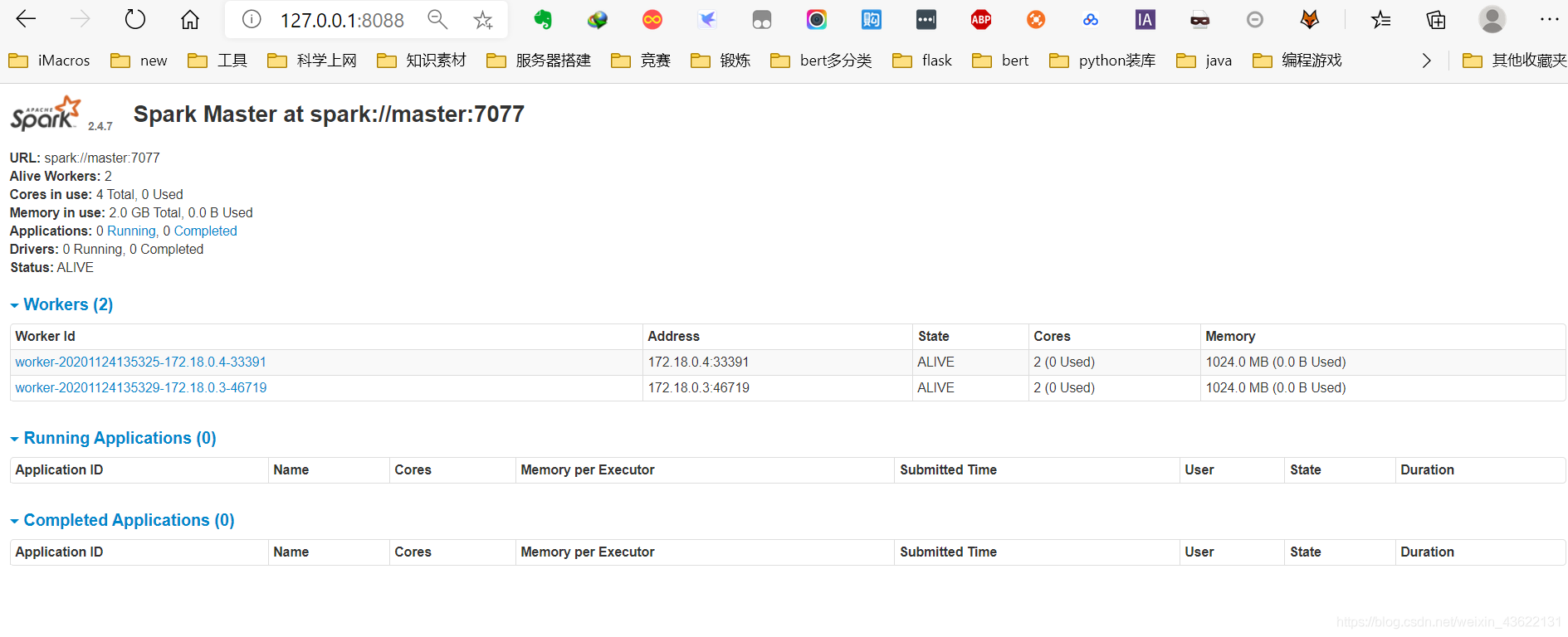The width and height of the screenshot is (1568, 637).
Task: View site information icon in address bar
Action: (x=252, y=19)
